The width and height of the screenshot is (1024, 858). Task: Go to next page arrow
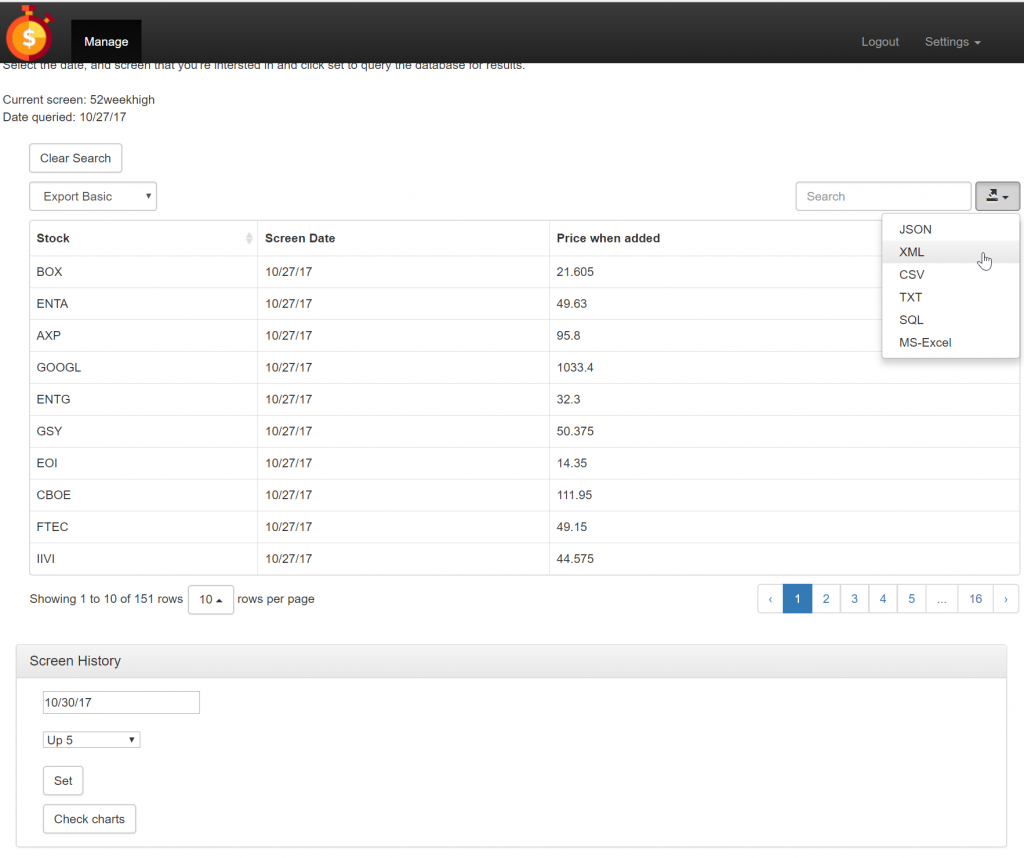tap(1006, 599)
